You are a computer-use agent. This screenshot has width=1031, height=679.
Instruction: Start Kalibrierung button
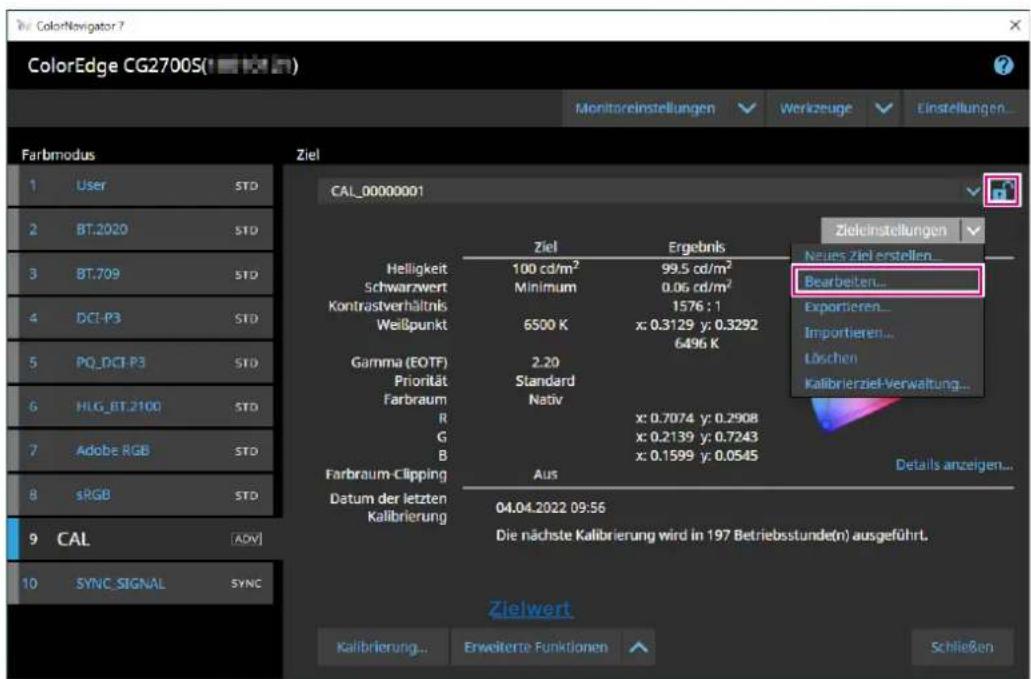pos(382,647)
